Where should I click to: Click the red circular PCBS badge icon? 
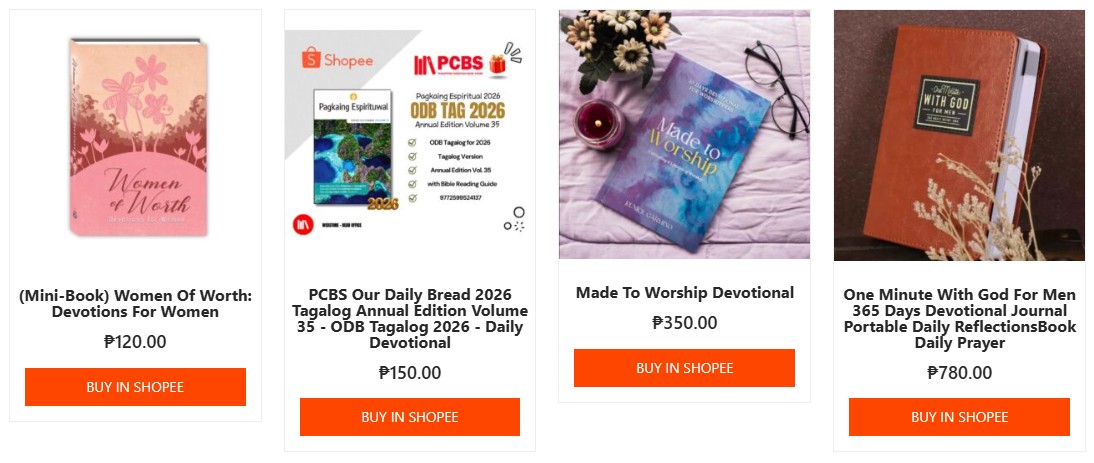(x=304, y=225)
